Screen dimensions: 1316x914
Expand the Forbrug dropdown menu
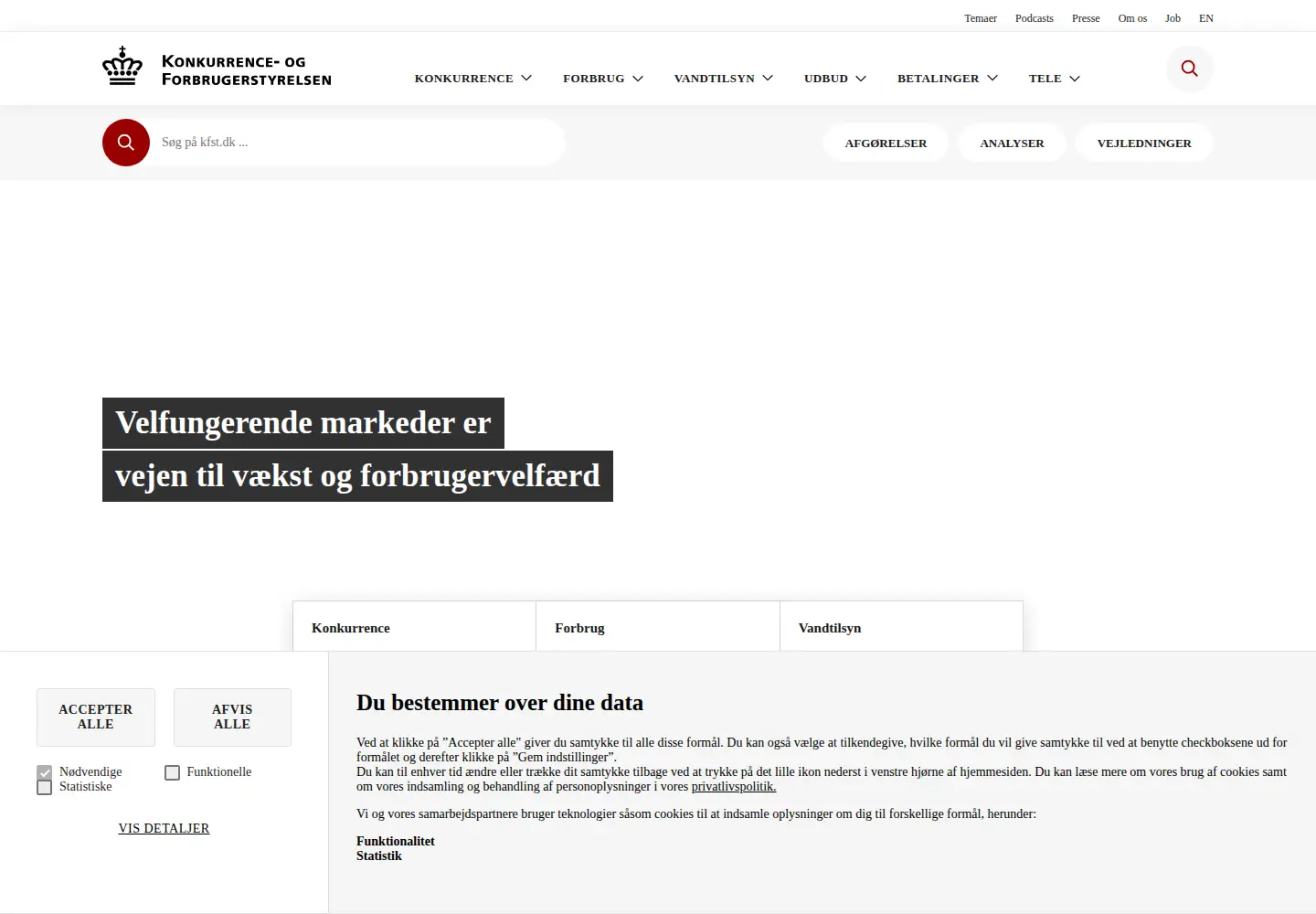click(x=603, y=79)
